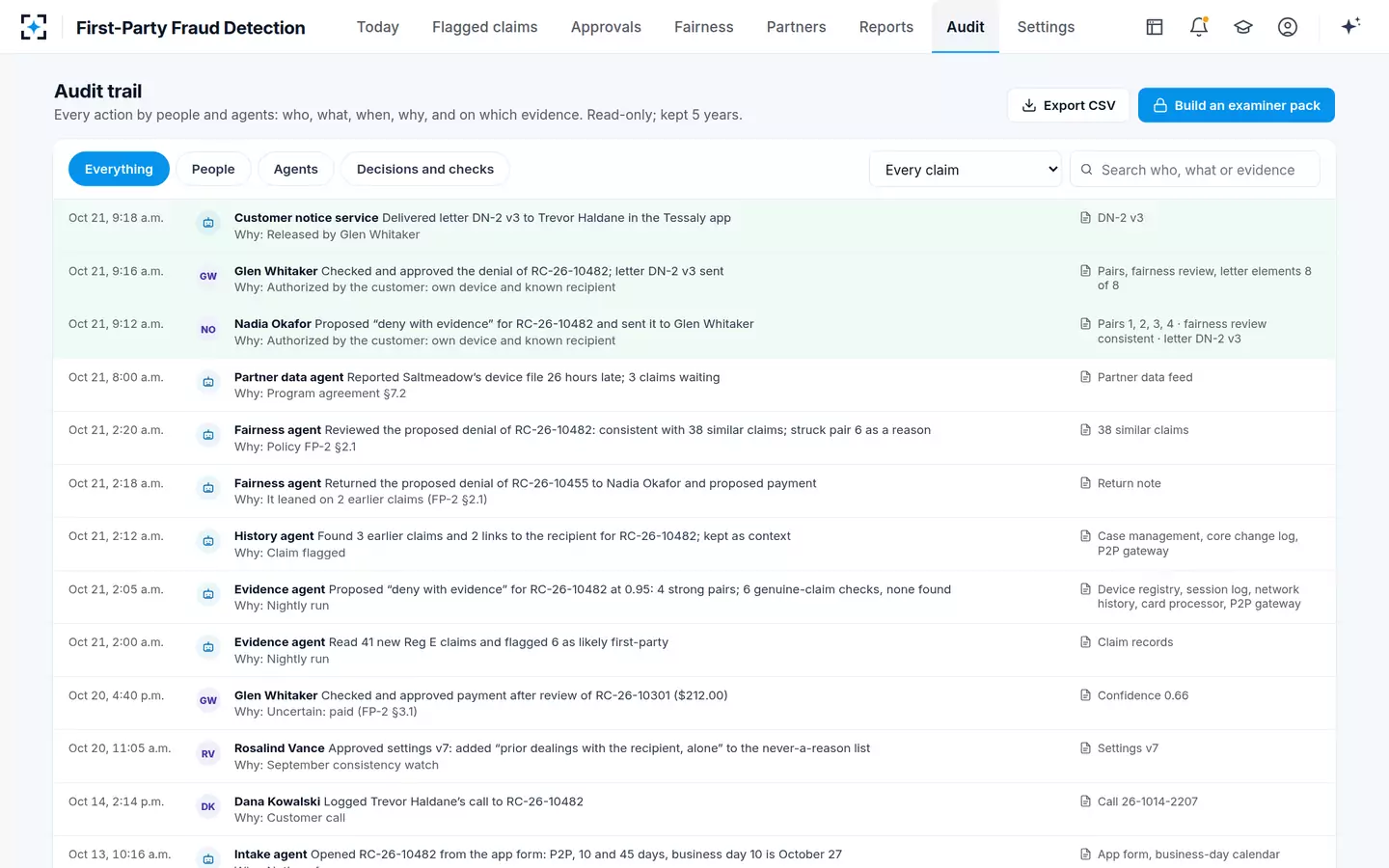This screenshot has height=868, width=1389.
Task: Open the Fairness tab
Action: click(704, 27)
